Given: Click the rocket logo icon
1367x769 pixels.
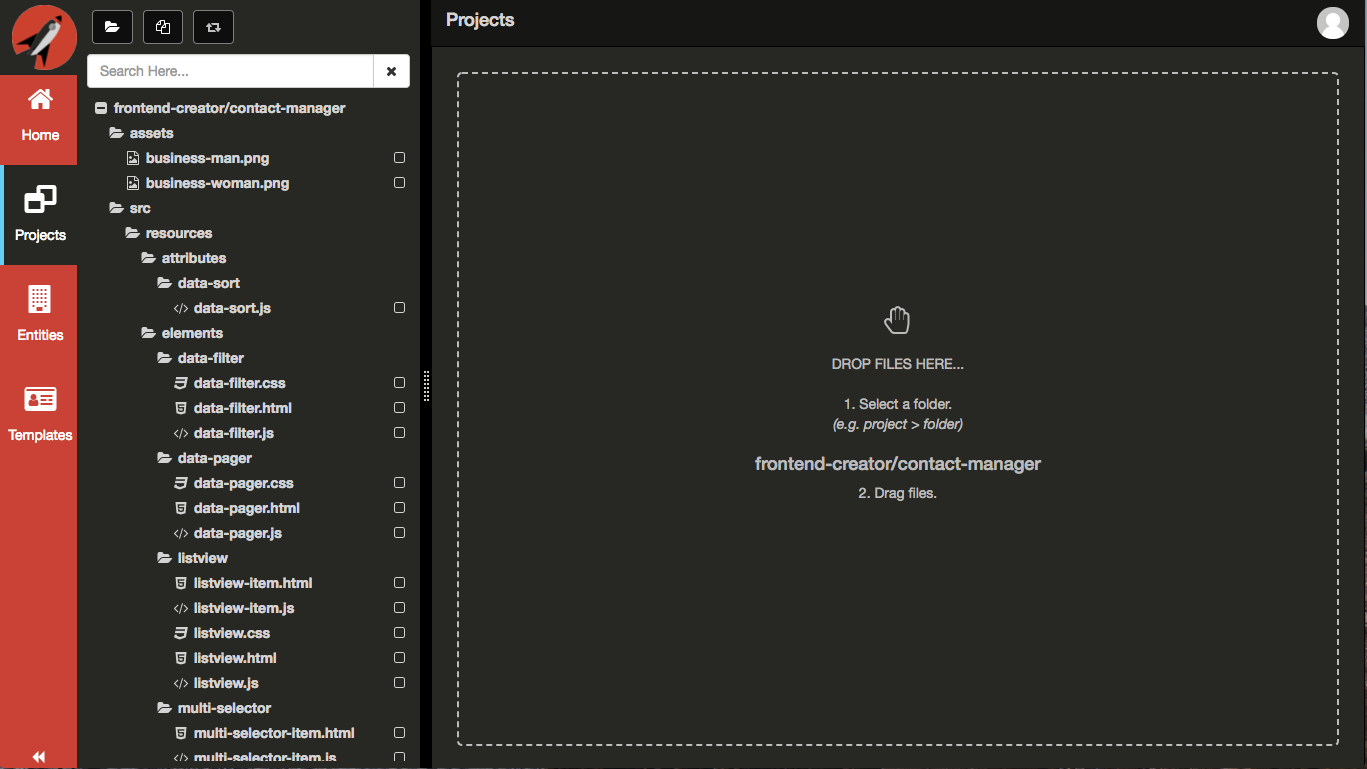Looking at the screenshot, I should pyautogui.click(x=43, y=37).
